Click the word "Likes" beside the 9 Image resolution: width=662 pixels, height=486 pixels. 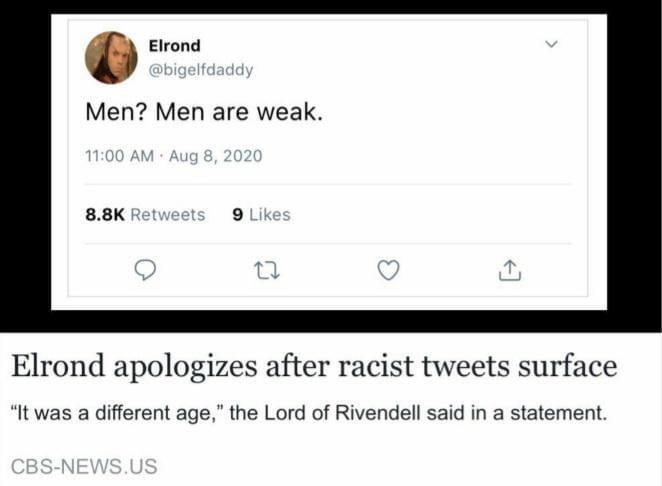[268, 214]
